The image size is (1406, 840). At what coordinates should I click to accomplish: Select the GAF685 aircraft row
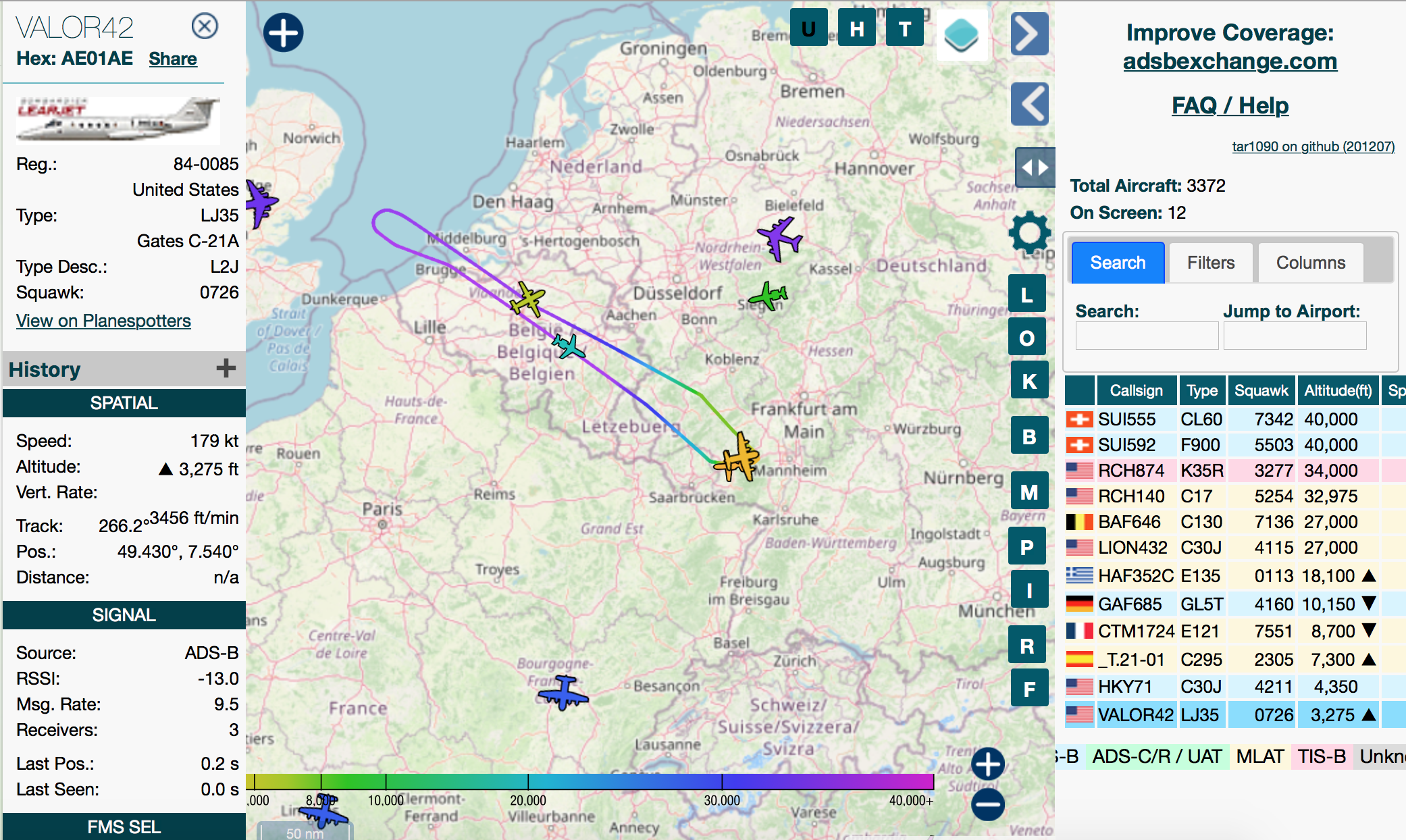coord(1235,604)
